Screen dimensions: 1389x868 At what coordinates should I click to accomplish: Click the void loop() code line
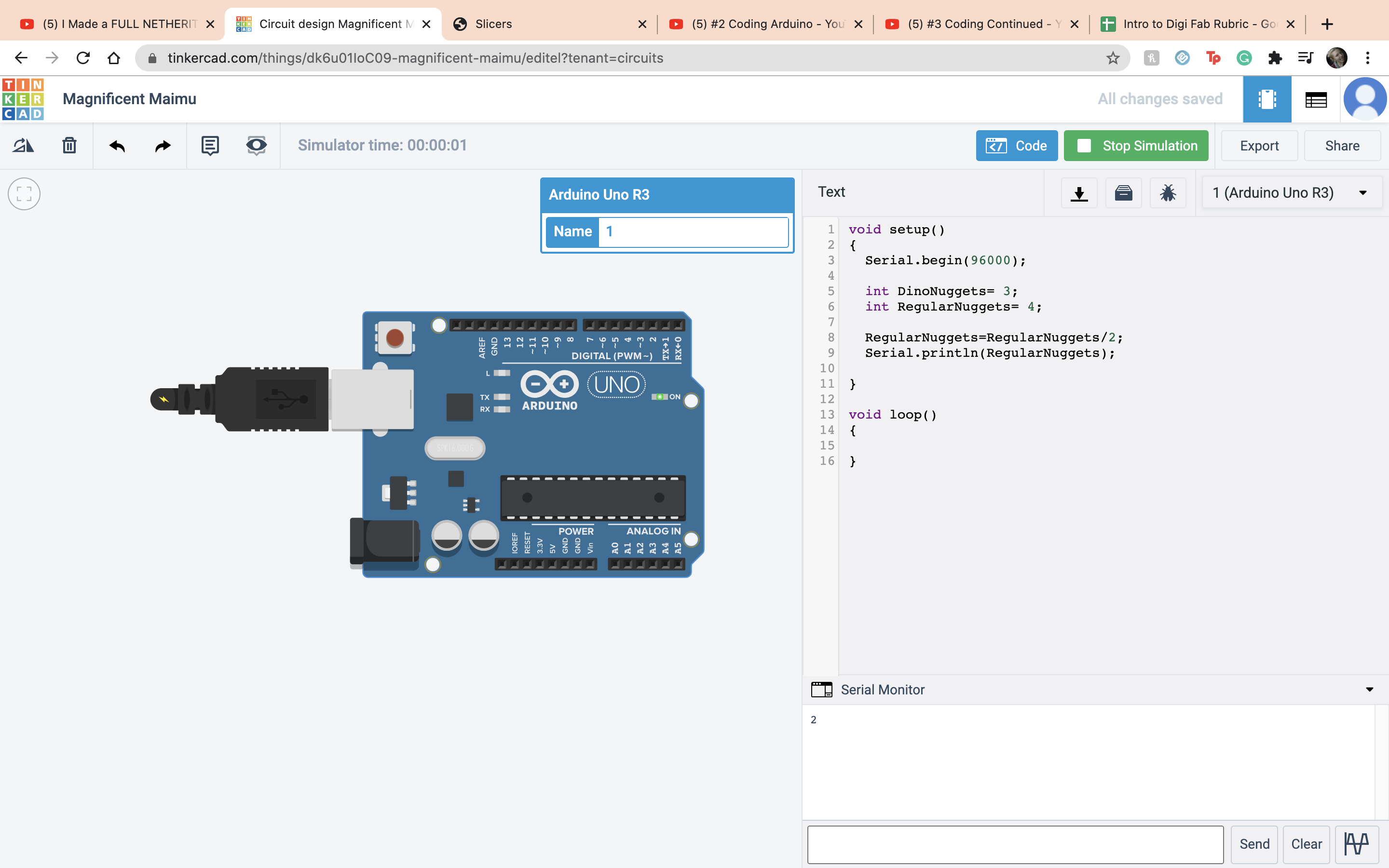(x=893, y=415)
